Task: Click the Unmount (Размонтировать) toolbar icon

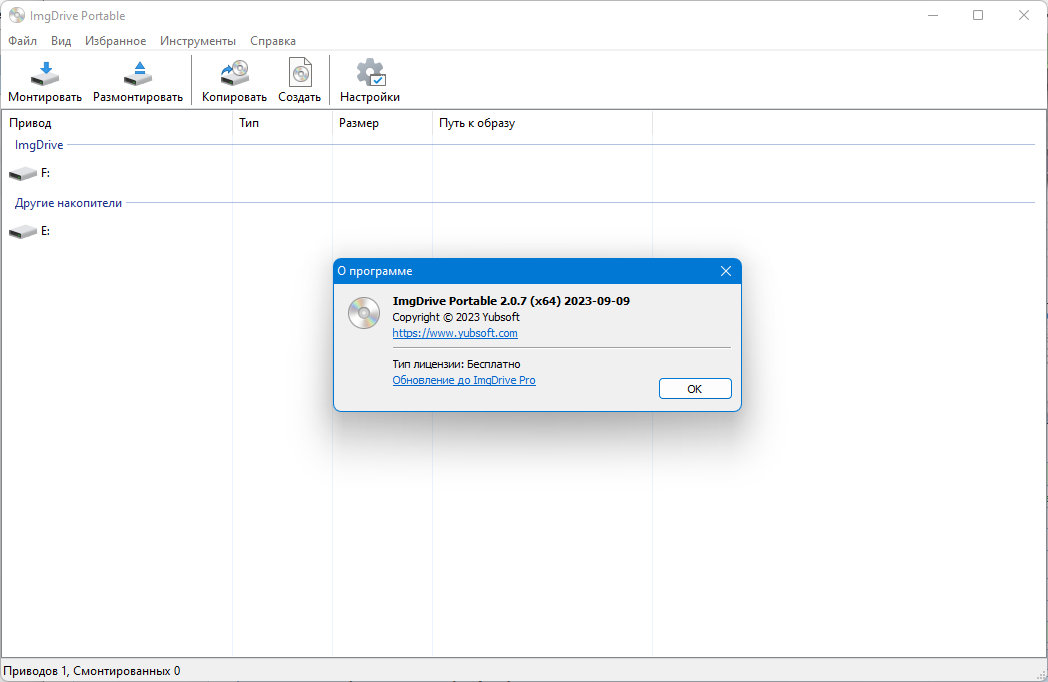Action: (x=138, y=73)
